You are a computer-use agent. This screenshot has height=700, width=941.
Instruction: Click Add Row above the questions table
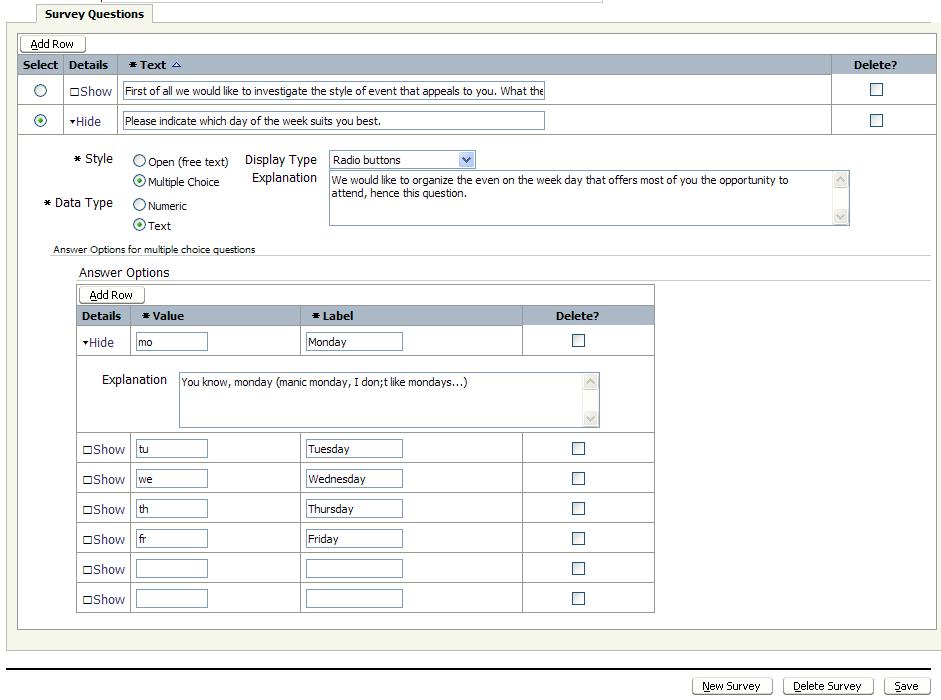click(52, 44)
